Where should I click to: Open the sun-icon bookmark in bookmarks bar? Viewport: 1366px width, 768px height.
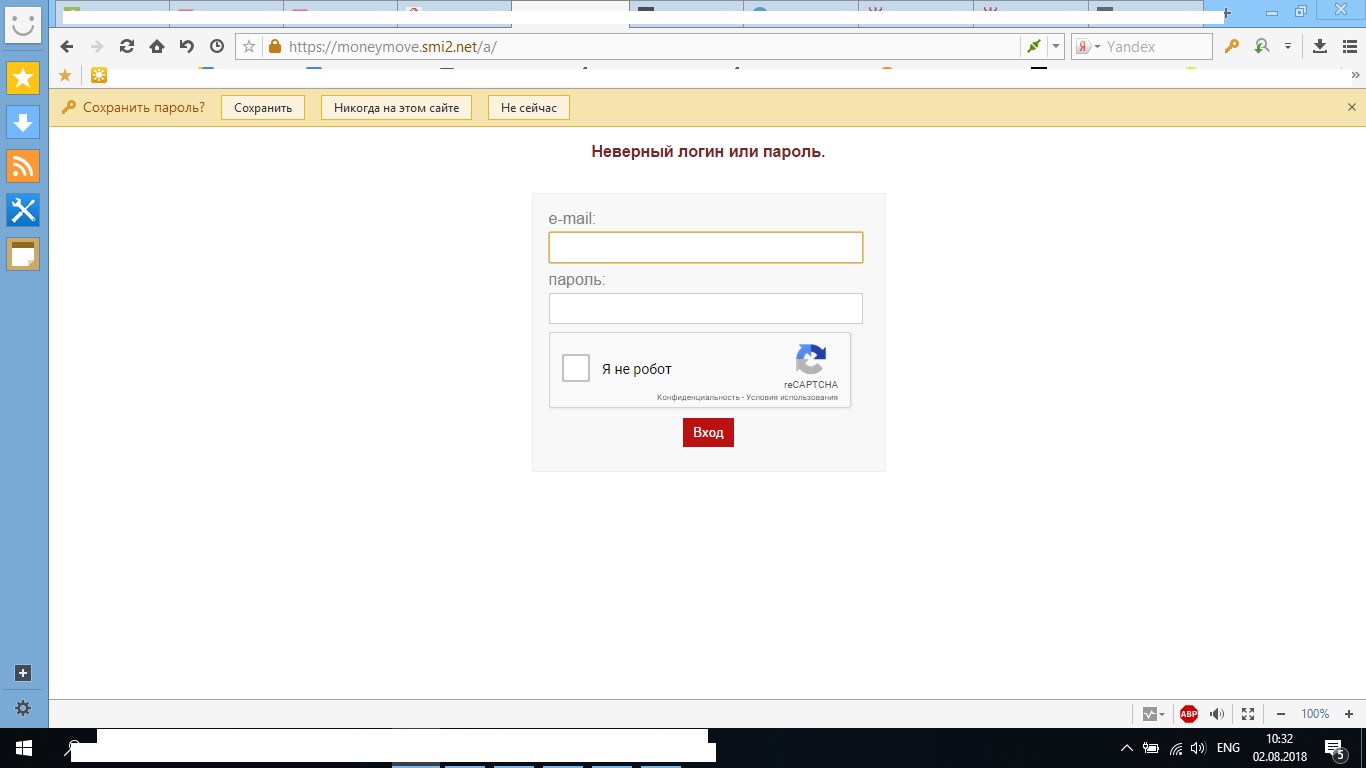[x=99, y=75]
